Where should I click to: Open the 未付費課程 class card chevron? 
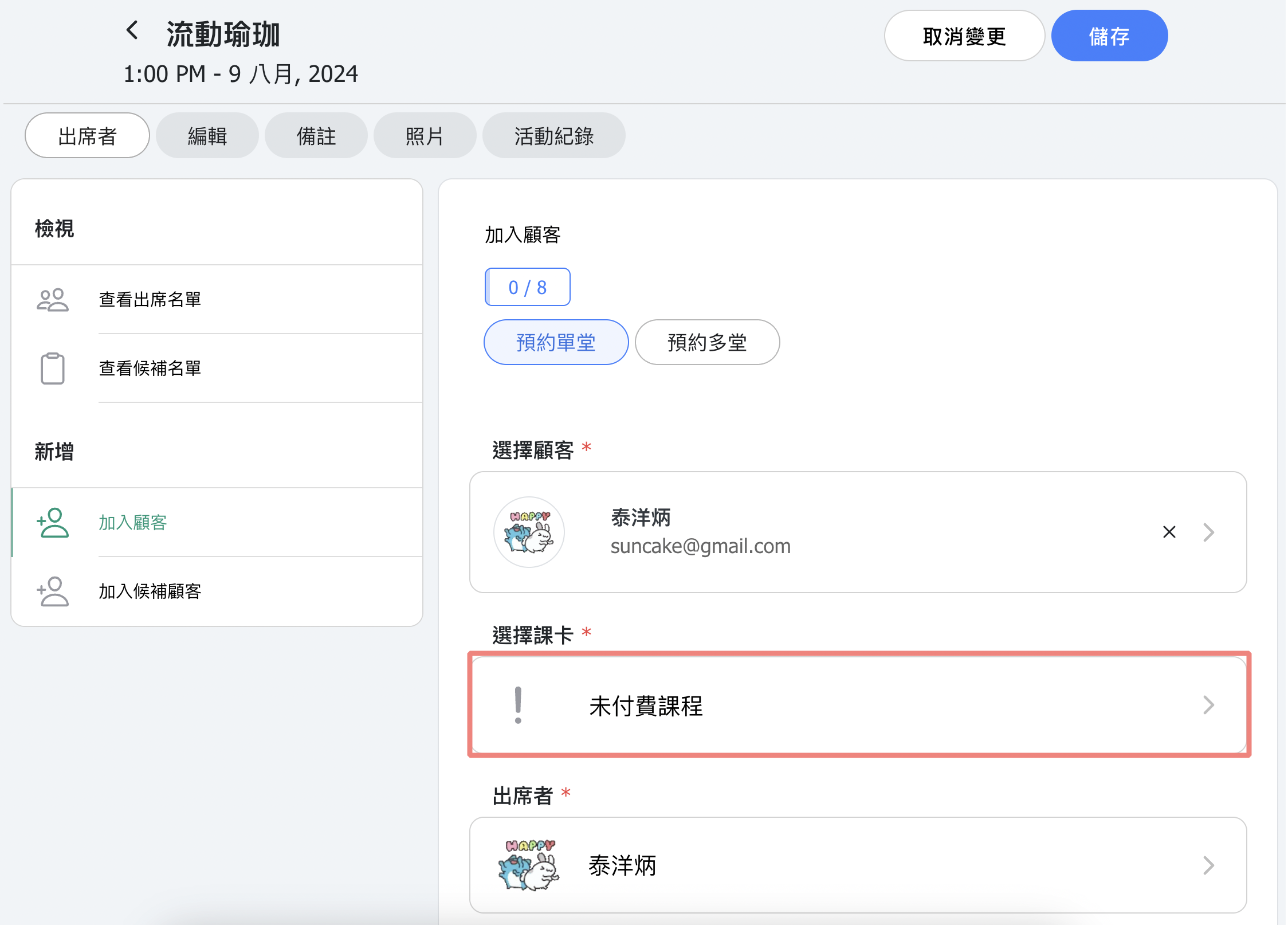[x=1209, y=705]
